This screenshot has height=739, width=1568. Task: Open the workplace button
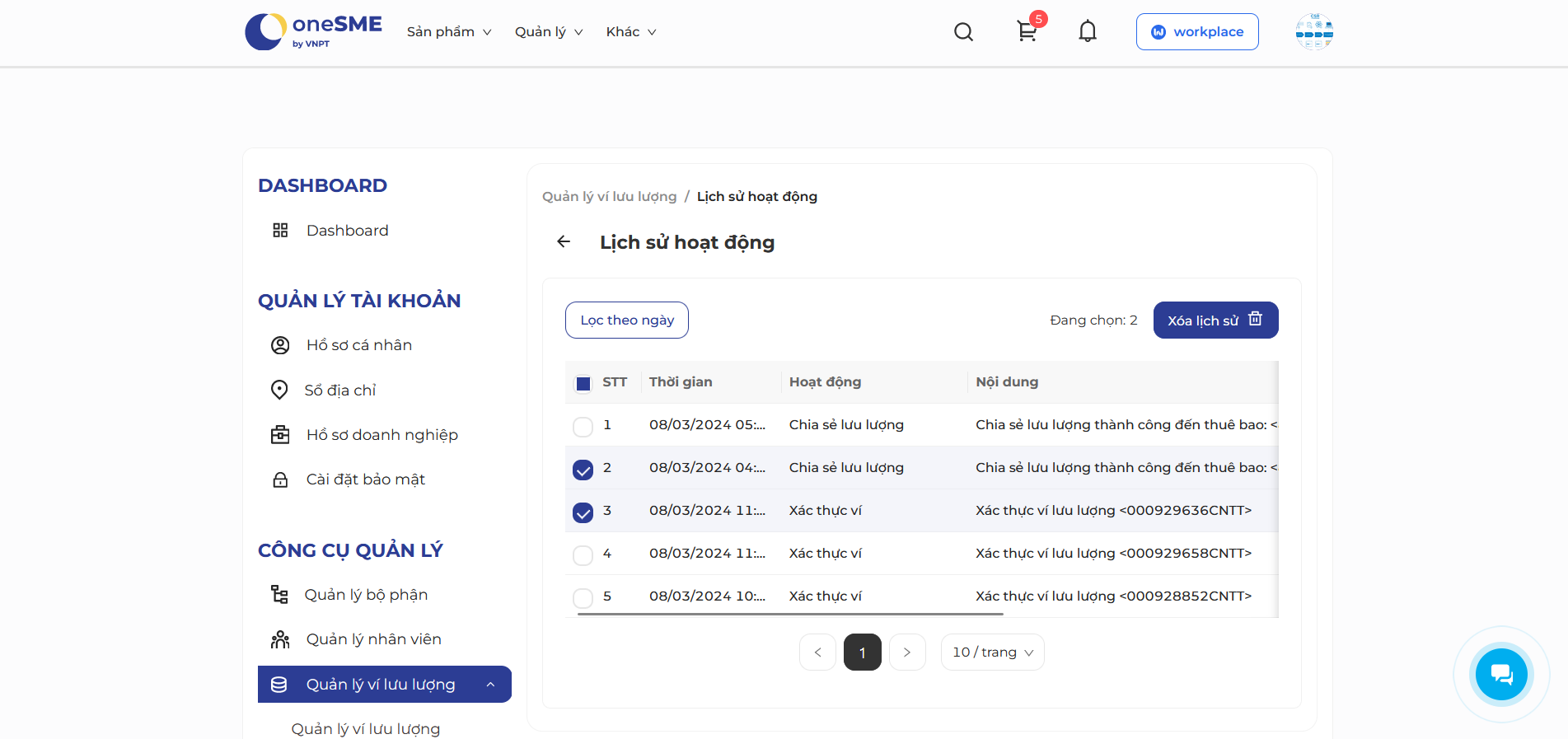pos(1196,31)
